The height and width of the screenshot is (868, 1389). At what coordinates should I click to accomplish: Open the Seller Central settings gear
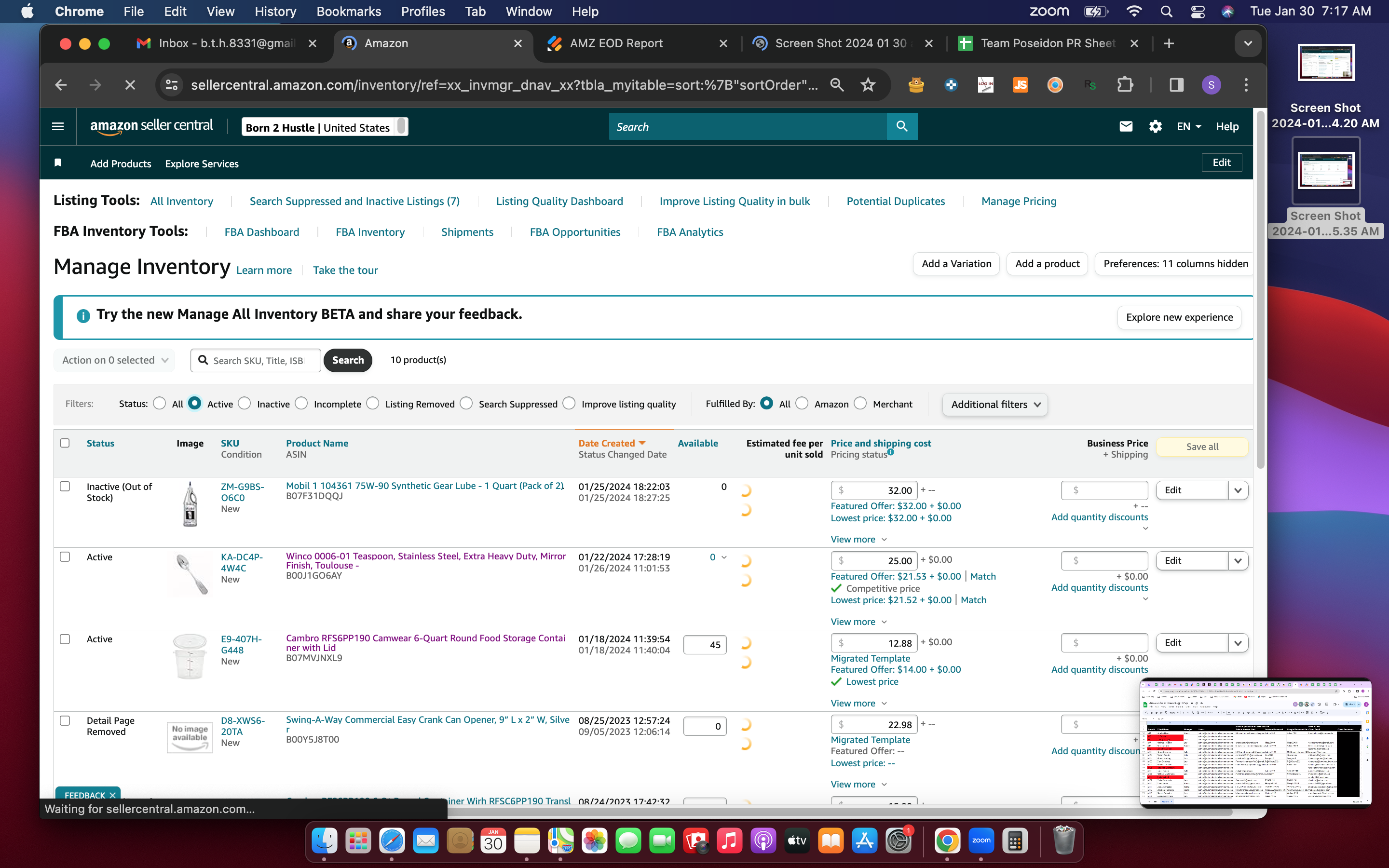pos(1156,126)
